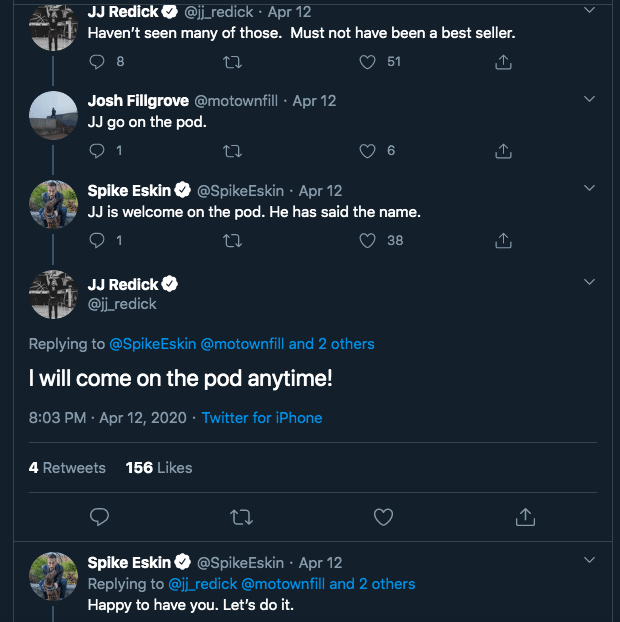Viewport: 620px width, 622px height.
Task: Open the Twitter for iPhone link
Action: [x=262, y=417]
